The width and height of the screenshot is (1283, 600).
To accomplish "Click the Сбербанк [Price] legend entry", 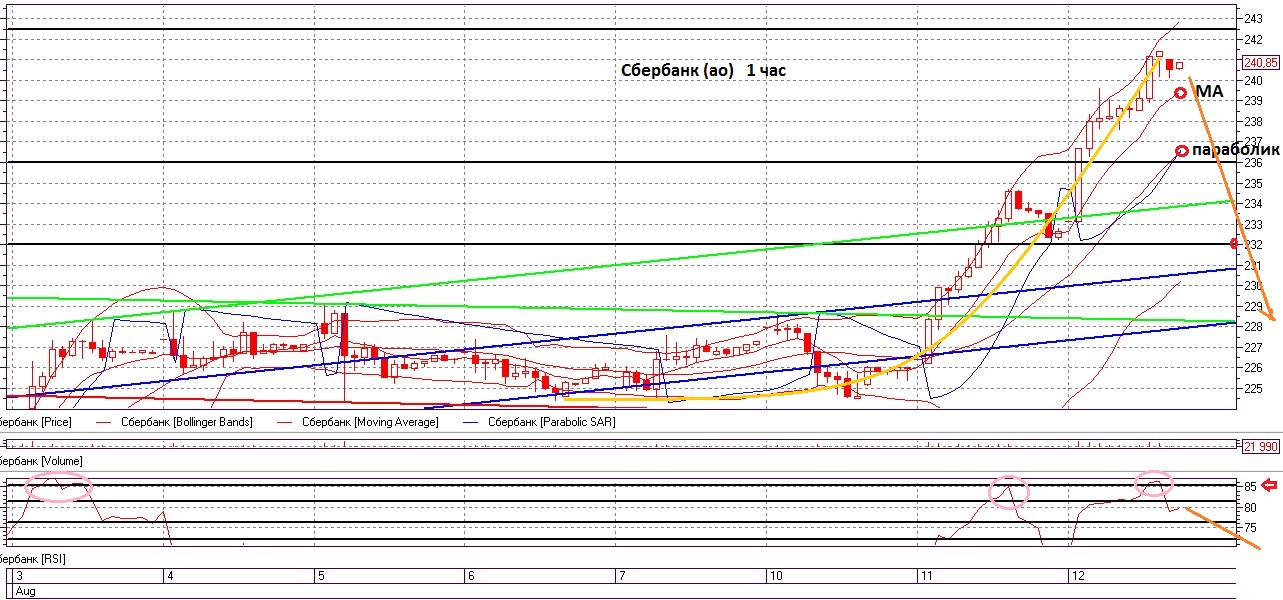I will (x=36, y=422).
